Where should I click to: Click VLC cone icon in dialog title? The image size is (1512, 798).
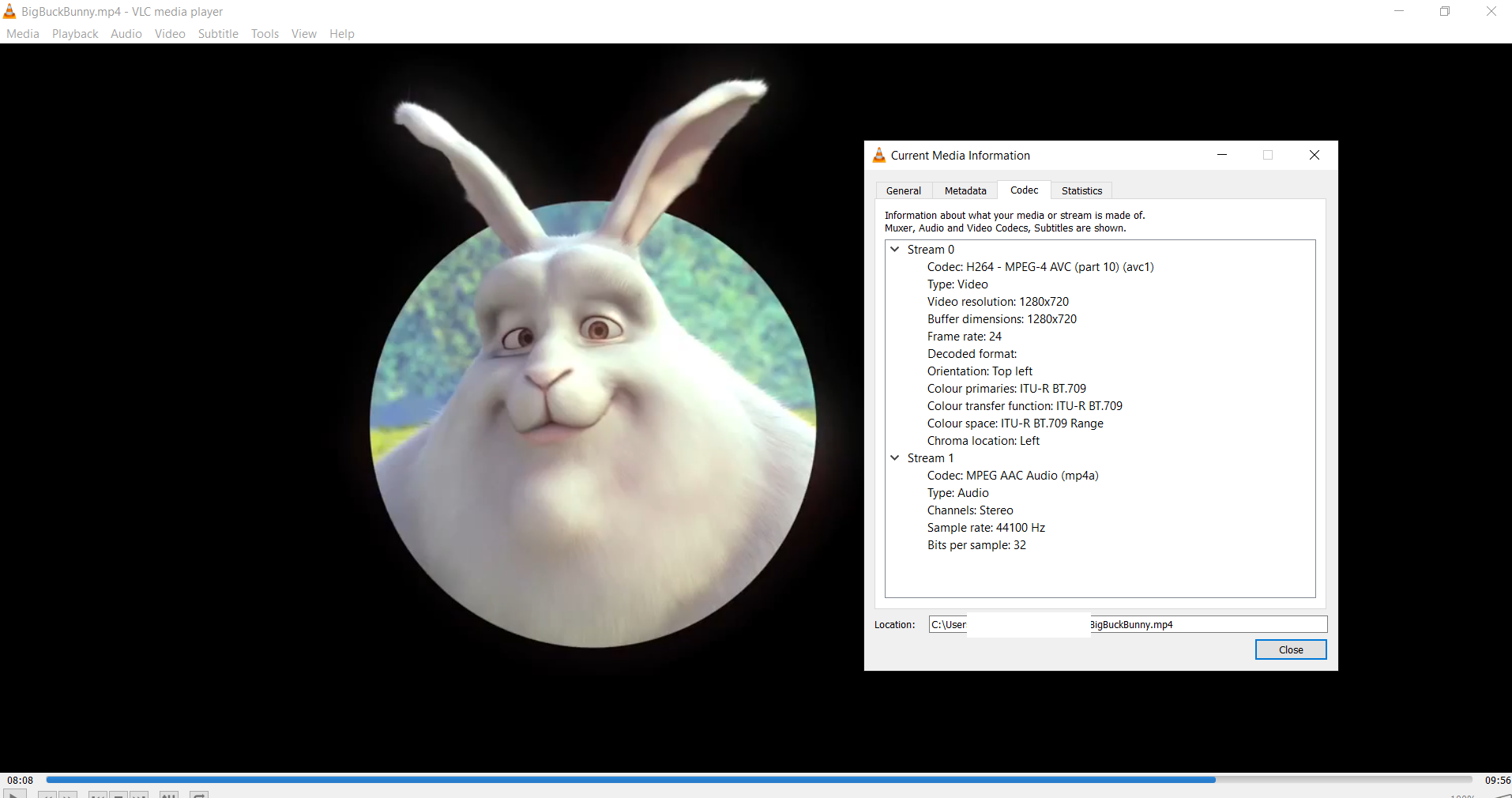pyautogui.click(x=879, y=155)
